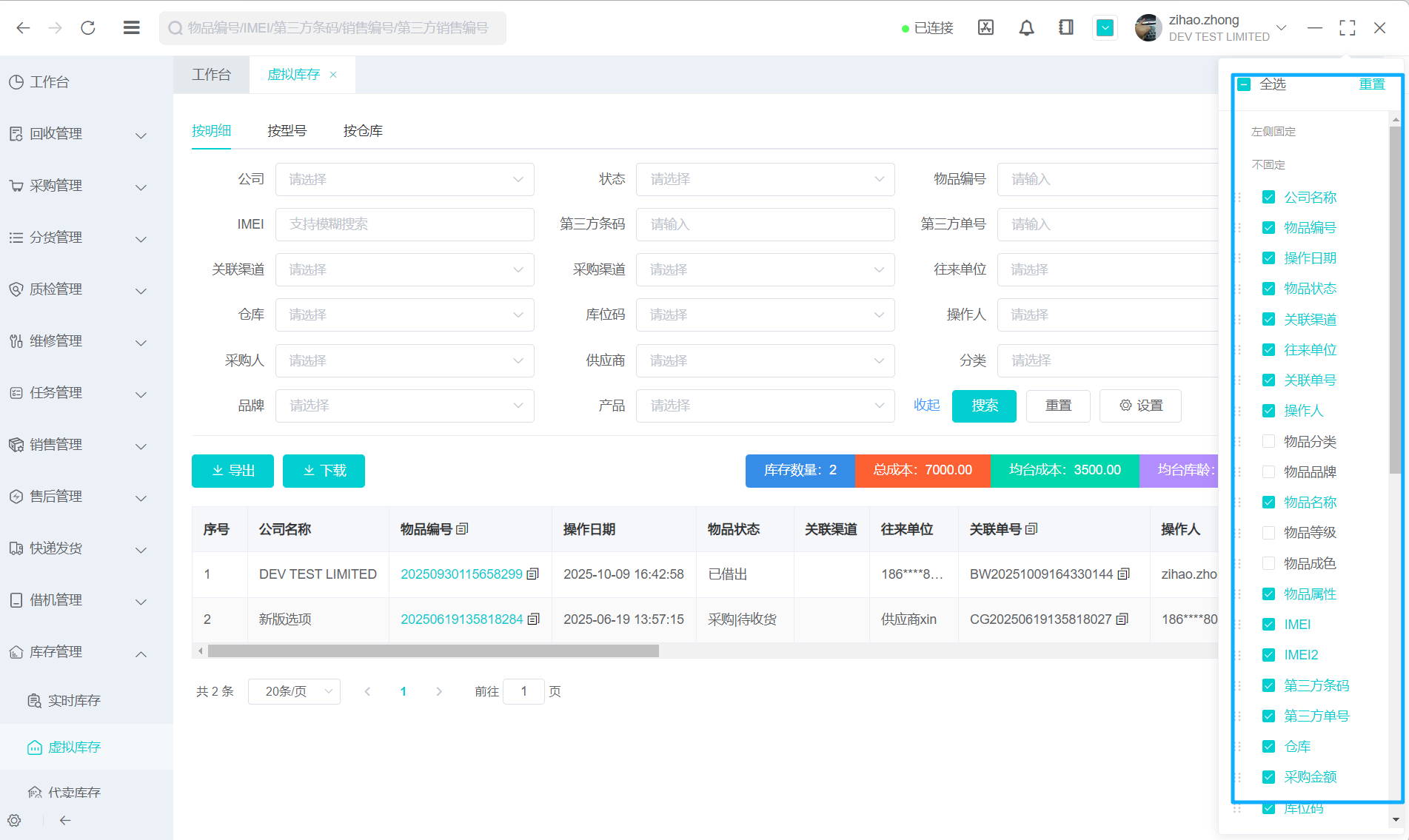The height and width of the screenshot is (840, 1409).
Task: Click the 搜索 search button
Action: (x=984, y=406)
